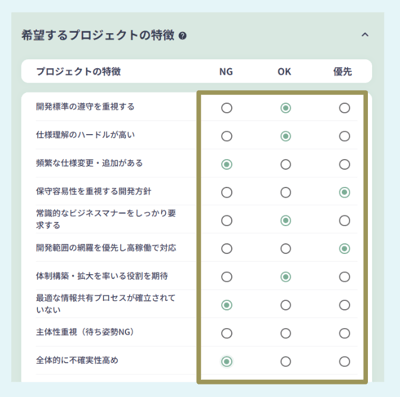Select NG for 仕様理解のハードルが高い

[x=227, y=136]
